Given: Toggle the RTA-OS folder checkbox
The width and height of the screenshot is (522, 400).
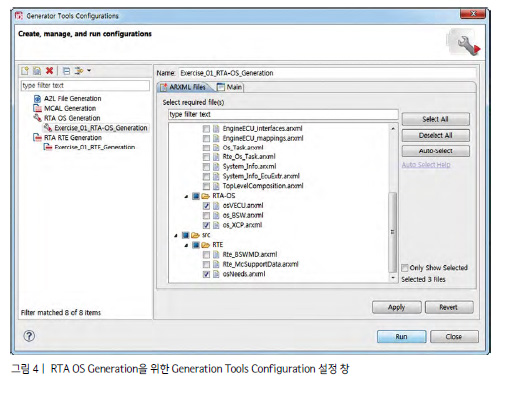Looking at the screenshot, I should 196,196.
